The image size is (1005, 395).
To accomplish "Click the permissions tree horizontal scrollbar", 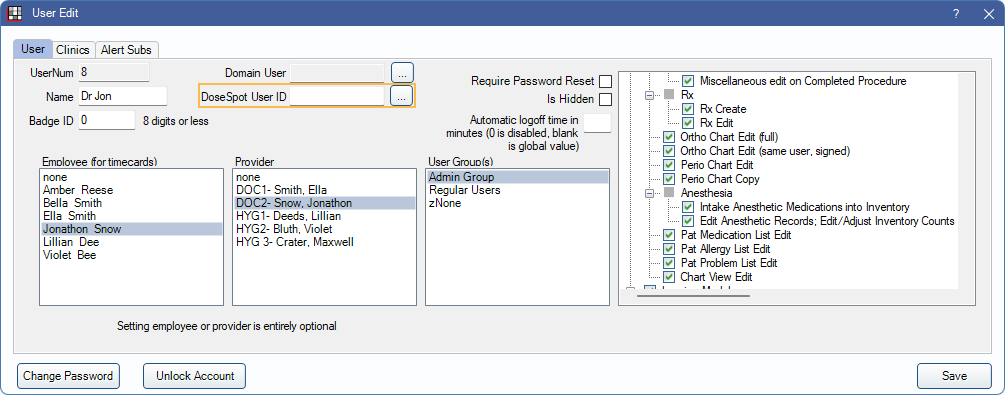I will click(693, 296).
